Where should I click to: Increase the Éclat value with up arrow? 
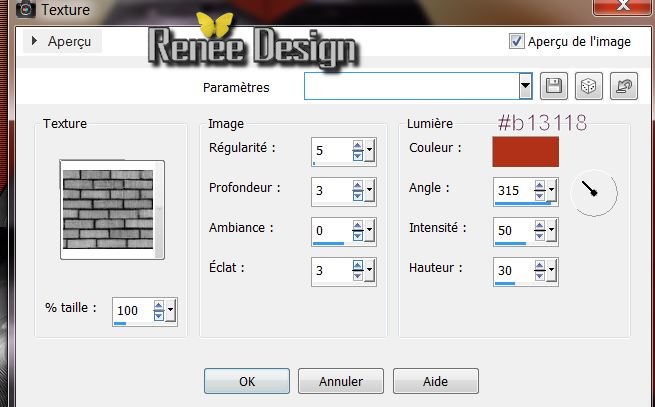[358, 266]
